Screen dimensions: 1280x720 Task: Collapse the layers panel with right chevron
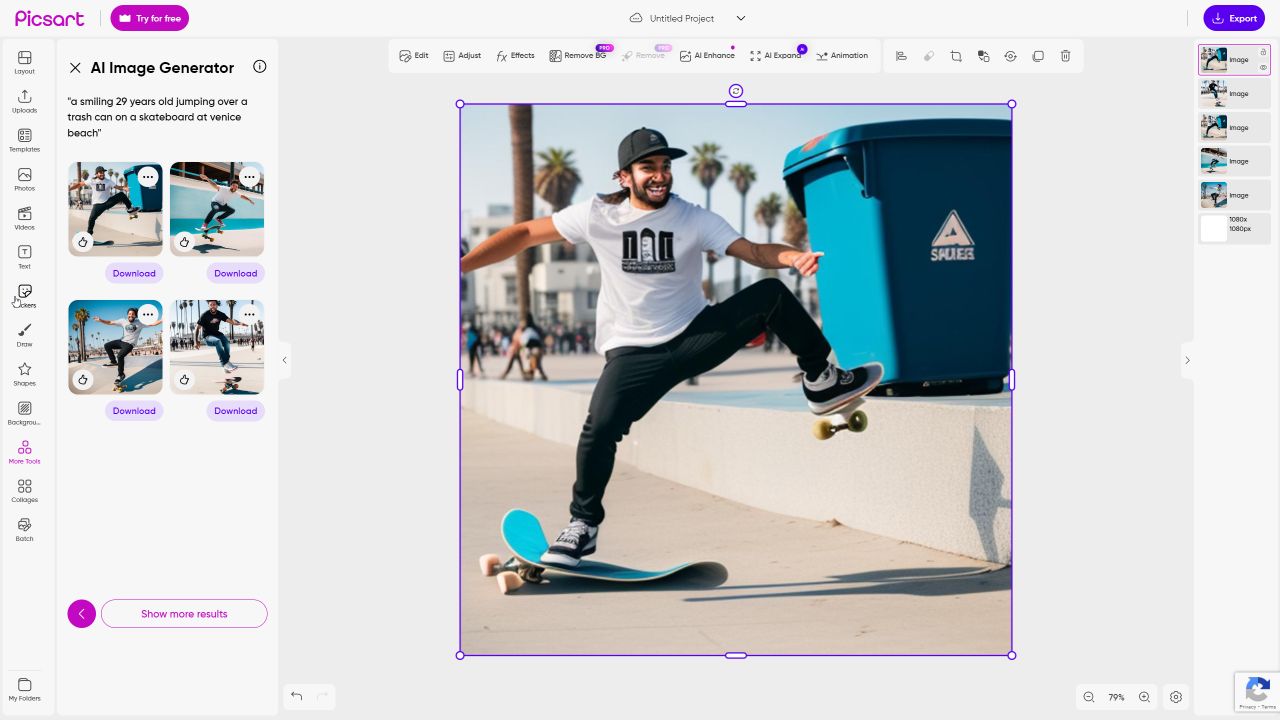tap(1187, 360)
